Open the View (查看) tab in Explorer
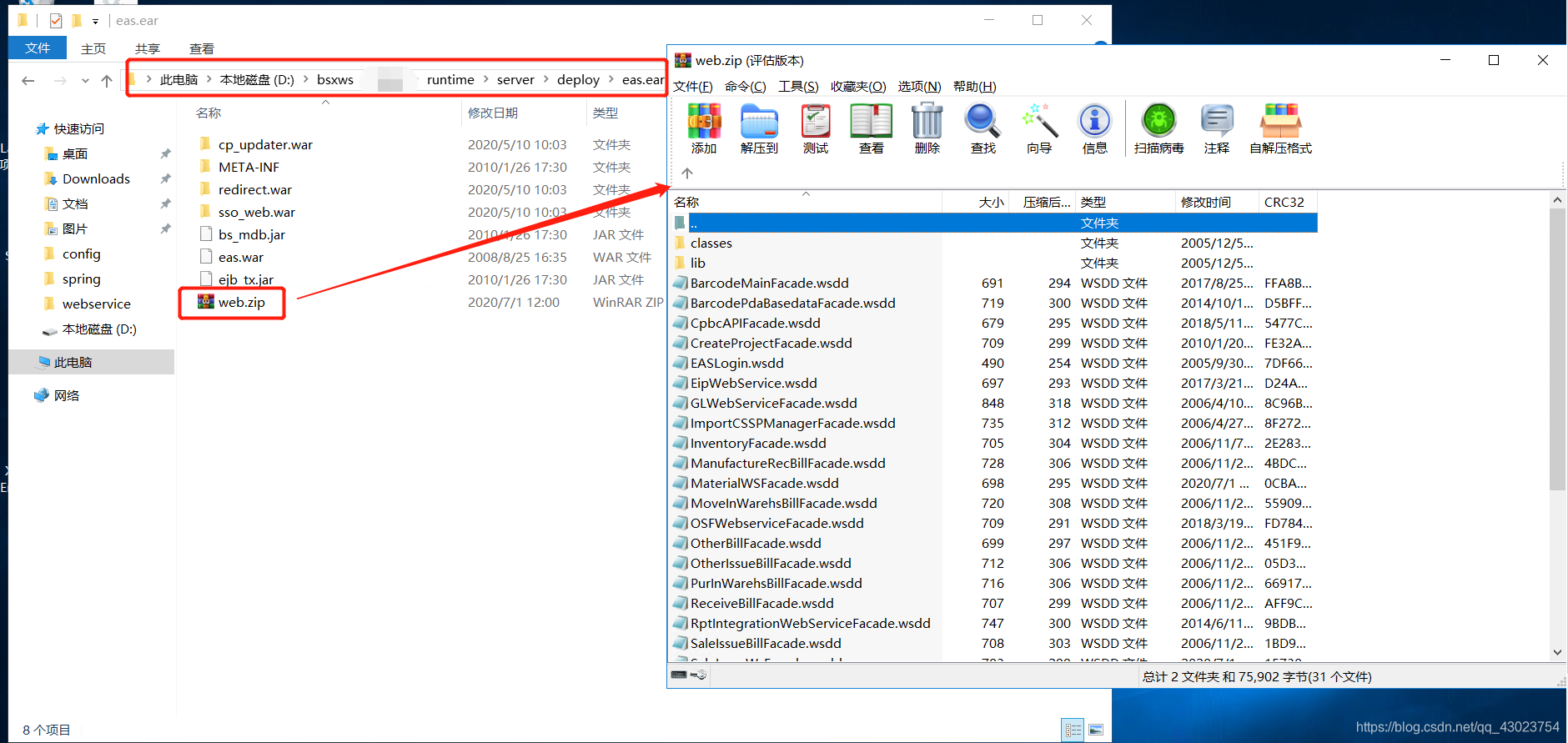 [x=202, y=48]
